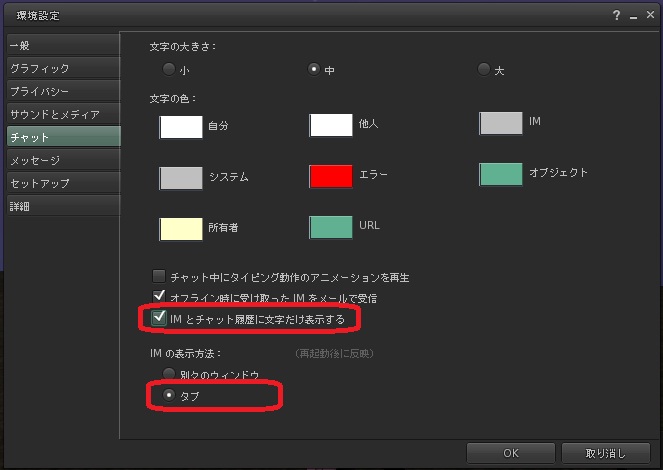Select large 大 font size option
Screen dimensions: 663x470
485,70
